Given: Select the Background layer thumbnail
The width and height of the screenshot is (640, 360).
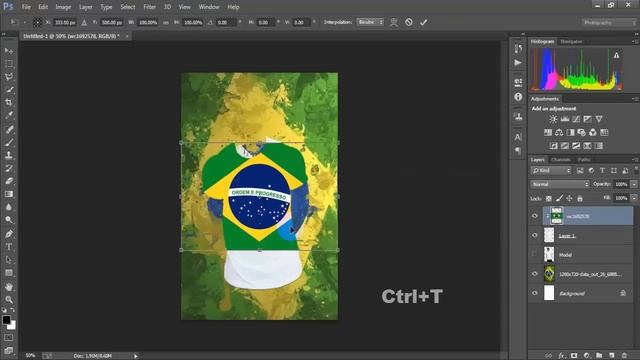Looking at the screenshot, I should coord(549,293).
